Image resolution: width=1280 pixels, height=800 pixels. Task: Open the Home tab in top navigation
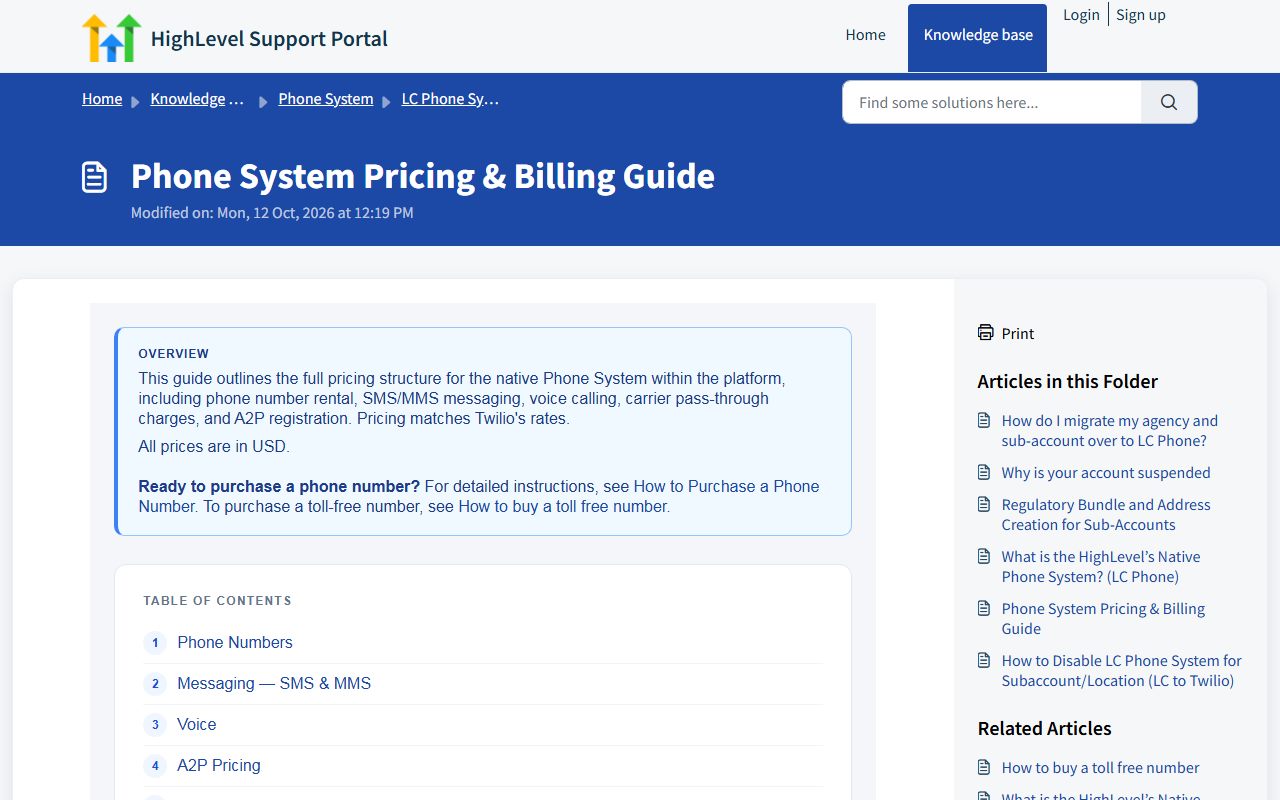pyautogui.click(x=866, y=35)
